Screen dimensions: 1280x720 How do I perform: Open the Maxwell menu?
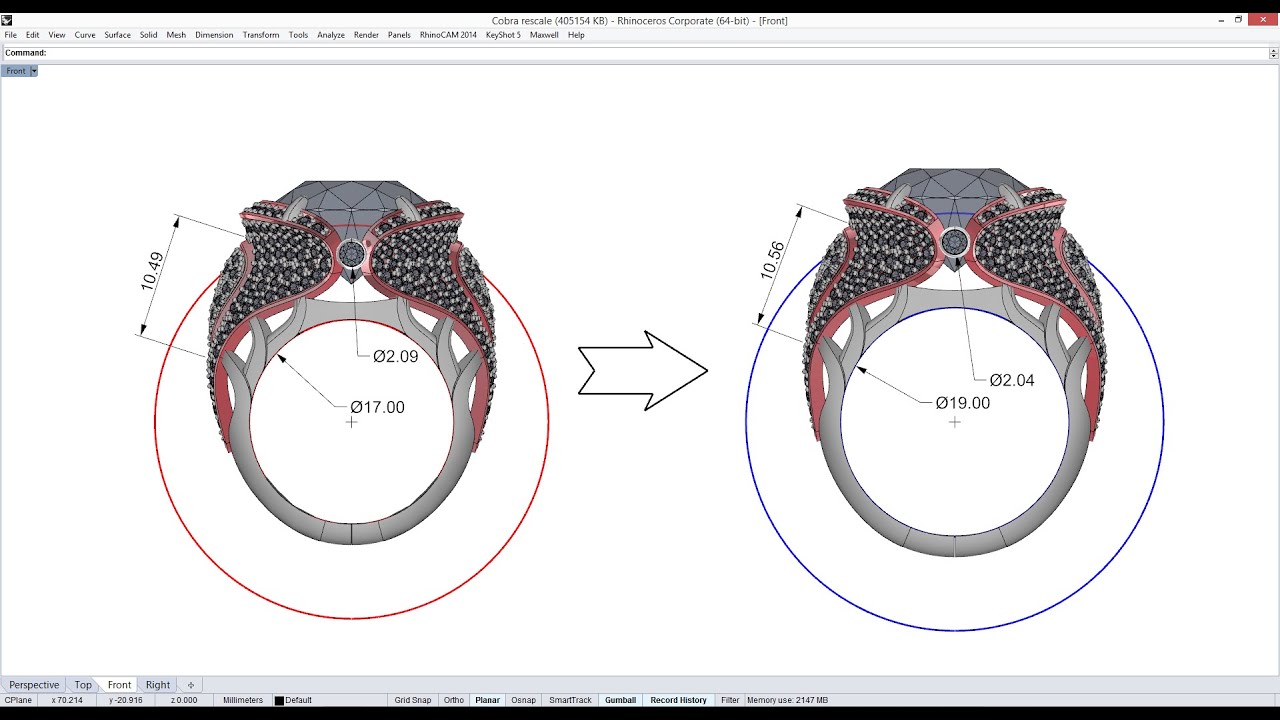tap(544, 35)
